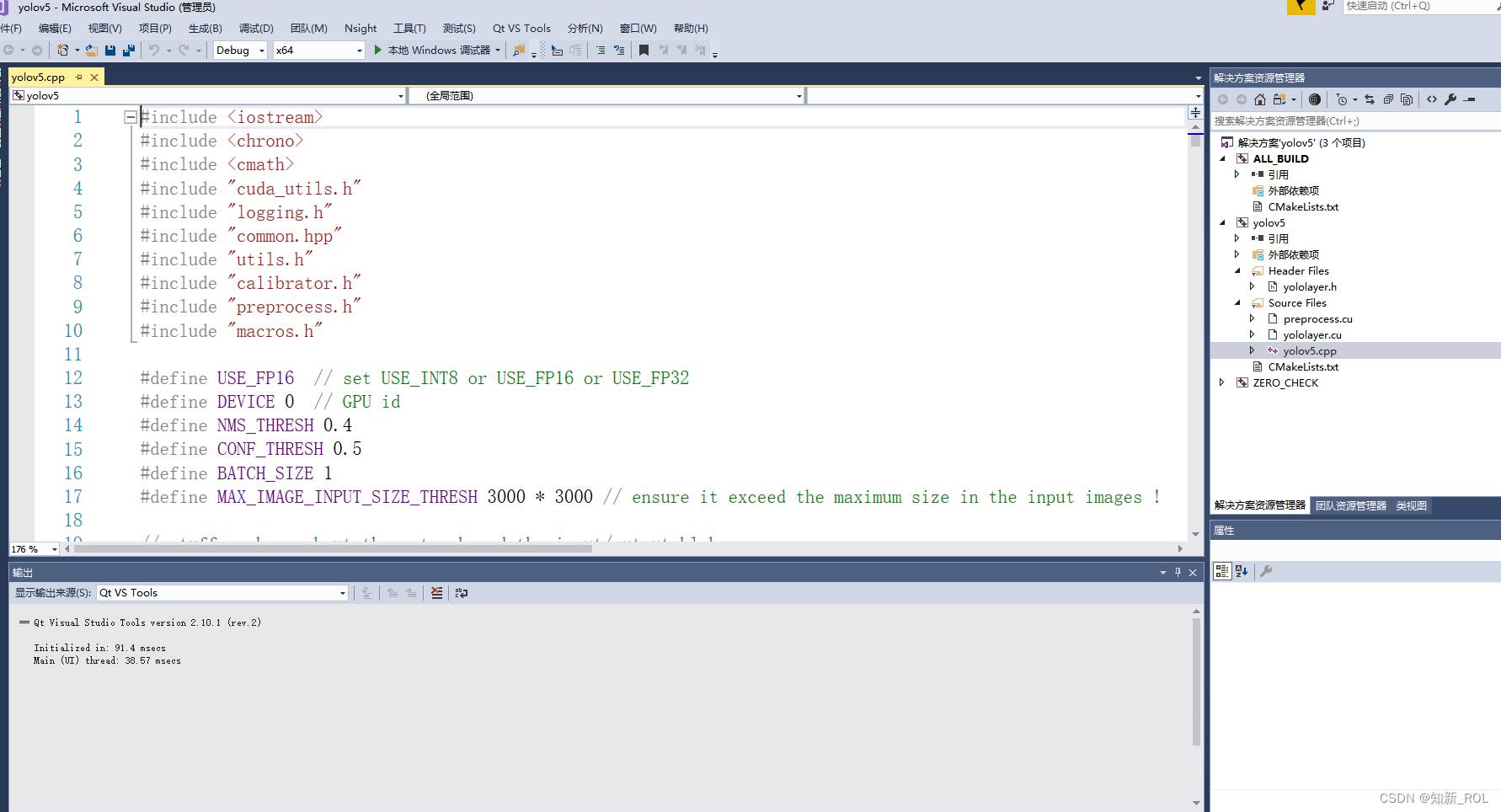The height and width of the screenshot is (812, 1501).
Task: Clear All output text in the Output window
Action: (x=436, y=592)
